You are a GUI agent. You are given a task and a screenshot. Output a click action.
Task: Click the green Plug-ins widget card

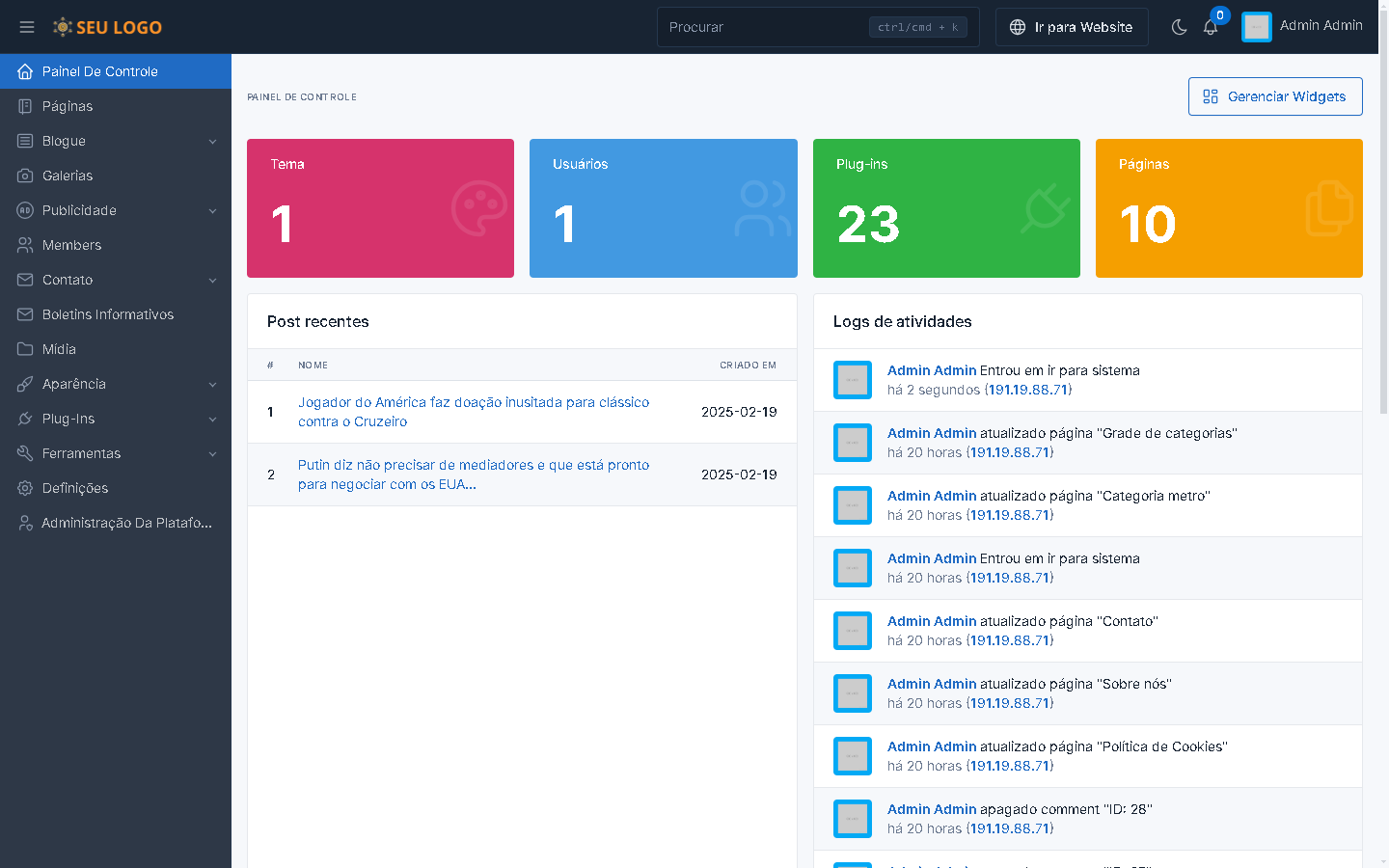click(x=945, y=208)
